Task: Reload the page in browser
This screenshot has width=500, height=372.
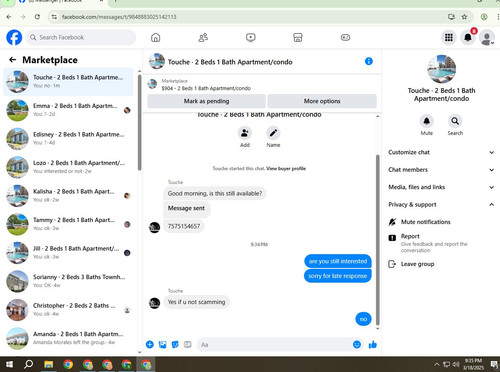Action: pyautogui.click(x=37, y=17)
